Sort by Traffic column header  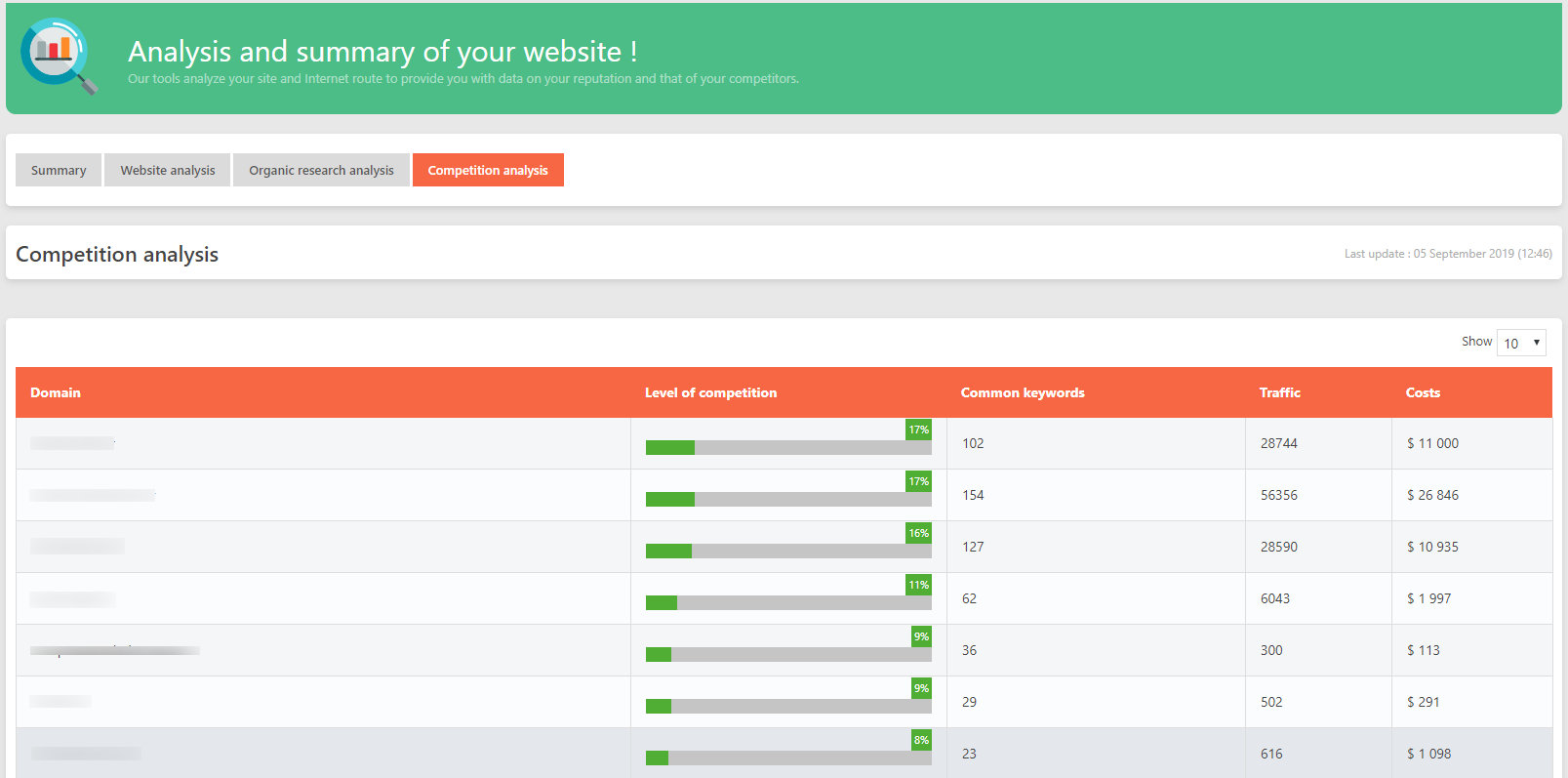click(1279, 392)
